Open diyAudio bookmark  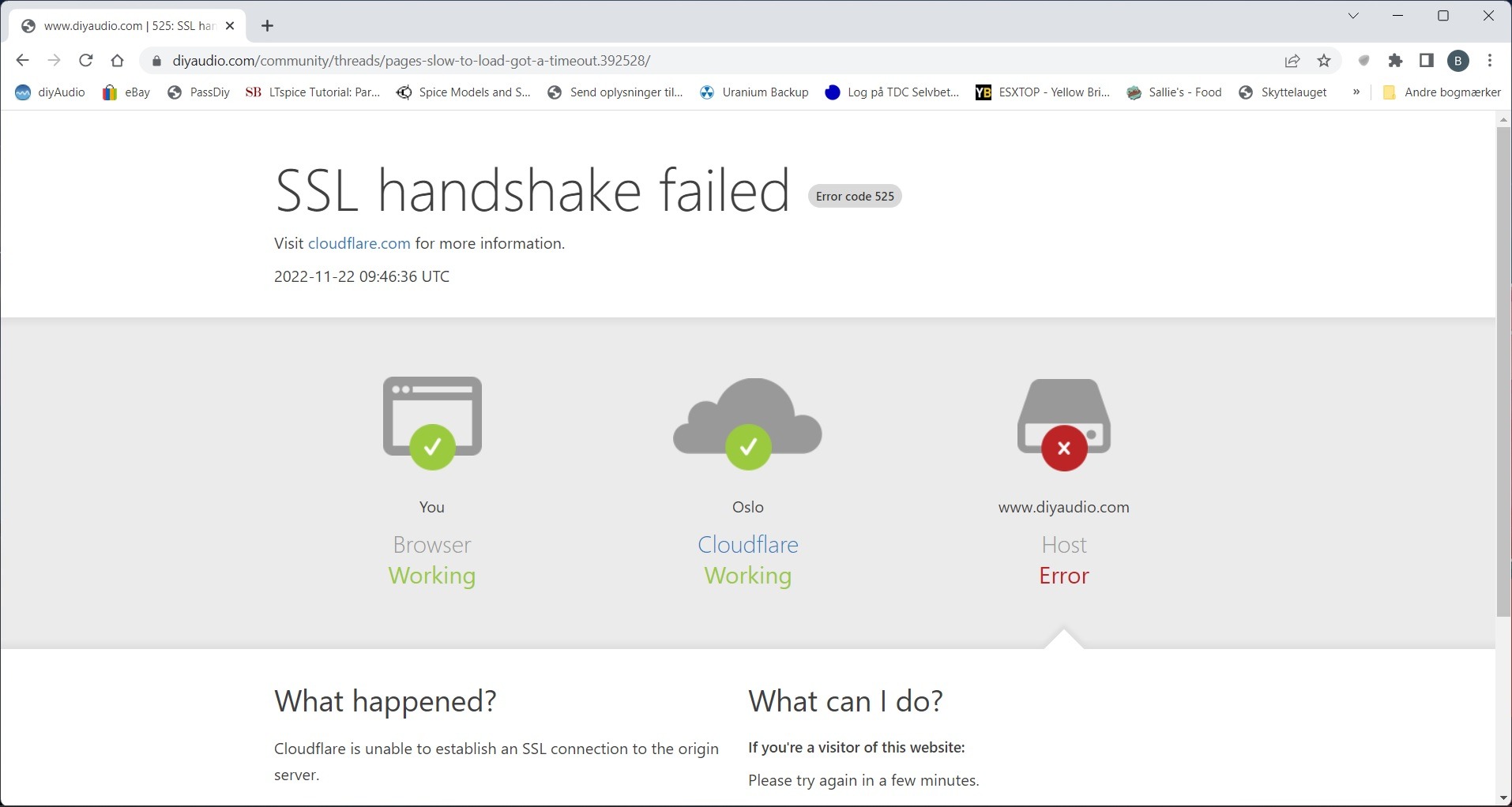coord(51,92)
